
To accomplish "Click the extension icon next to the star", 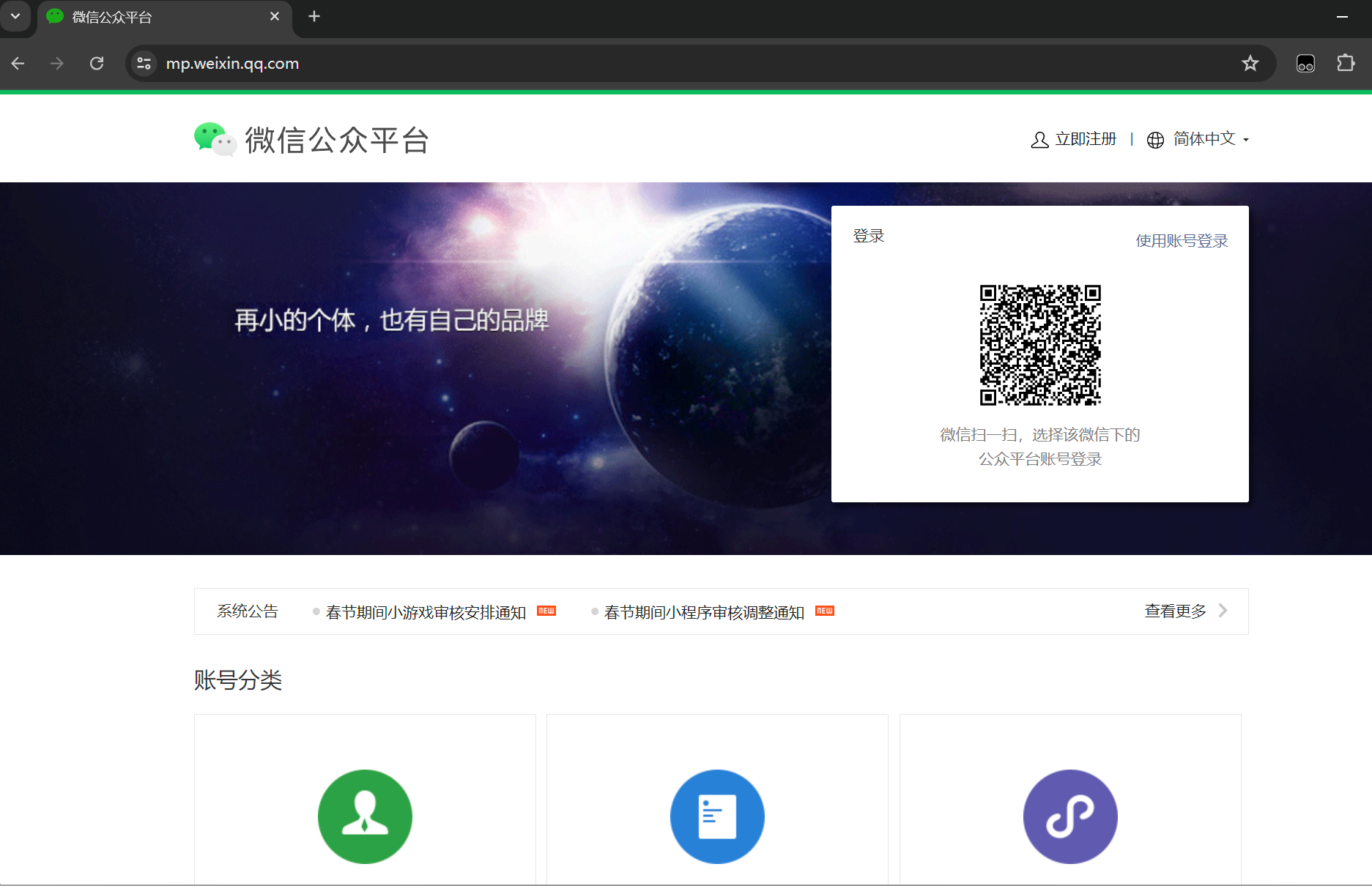I will (x=1305, y=64).
